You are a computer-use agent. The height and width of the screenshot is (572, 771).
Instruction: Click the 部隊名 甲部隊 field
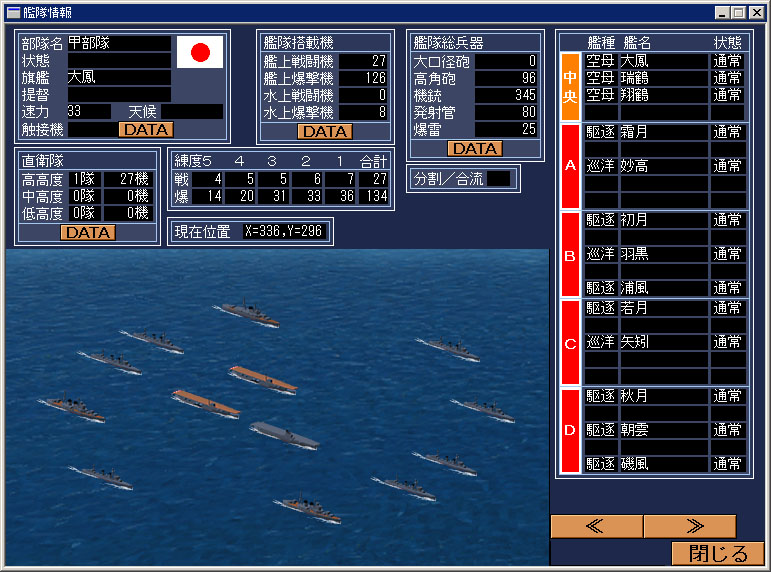point(119,43)
